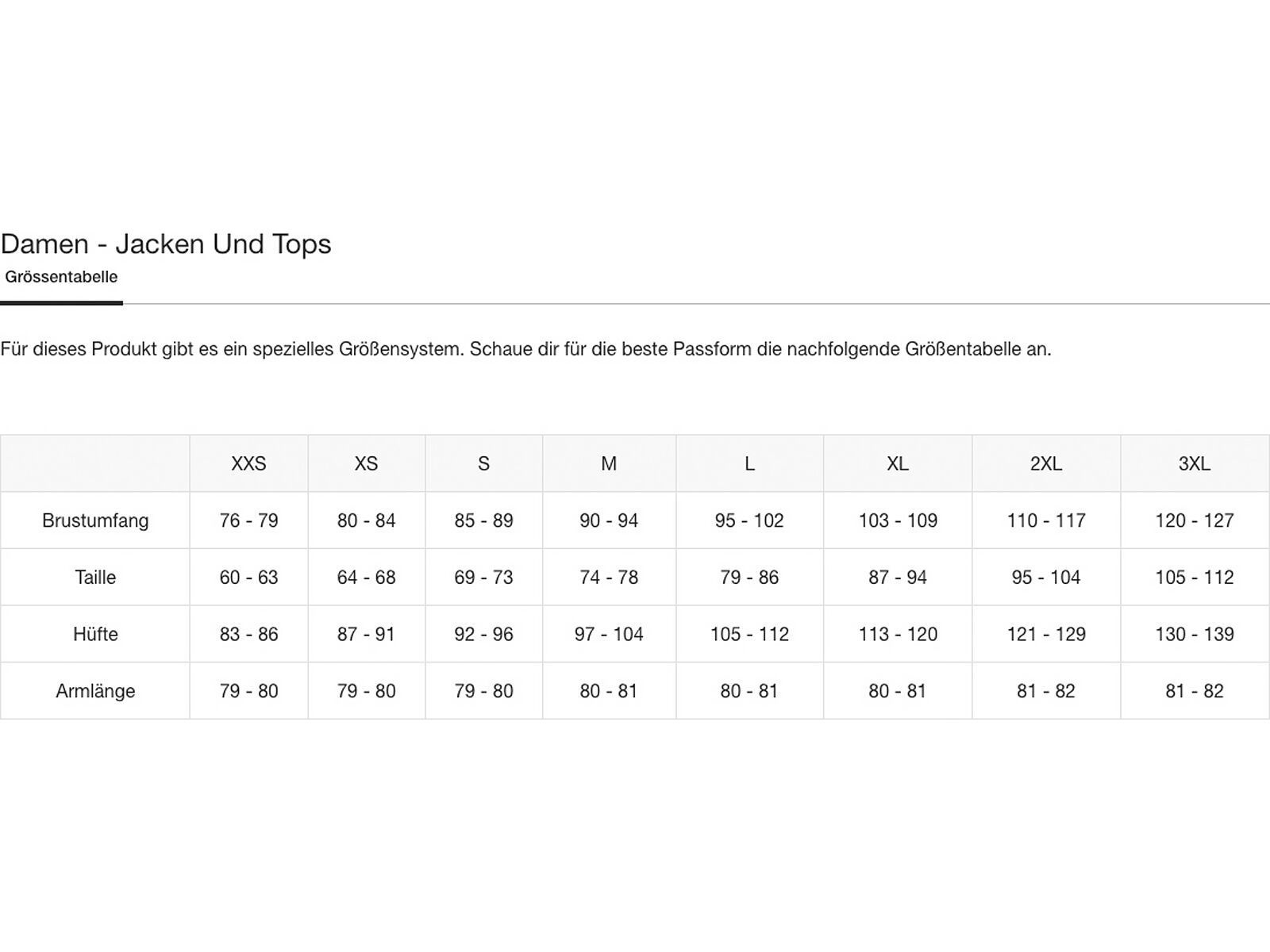Select the XL size column header
1270x952 pixels.
(898, 464)
